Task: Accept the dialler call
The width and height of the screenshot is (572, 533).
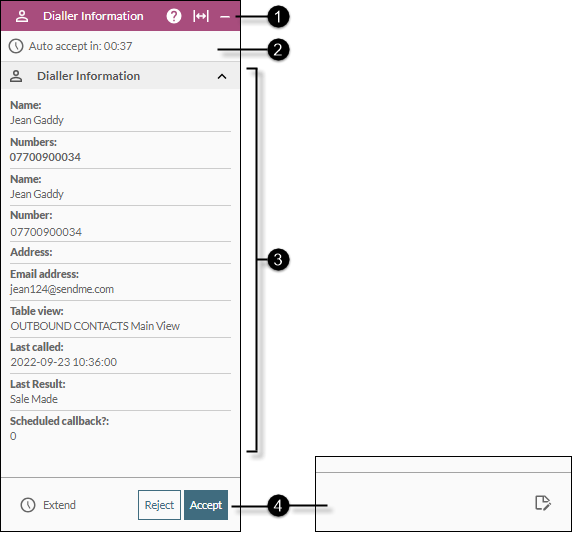Action: (x=206, y=505)
